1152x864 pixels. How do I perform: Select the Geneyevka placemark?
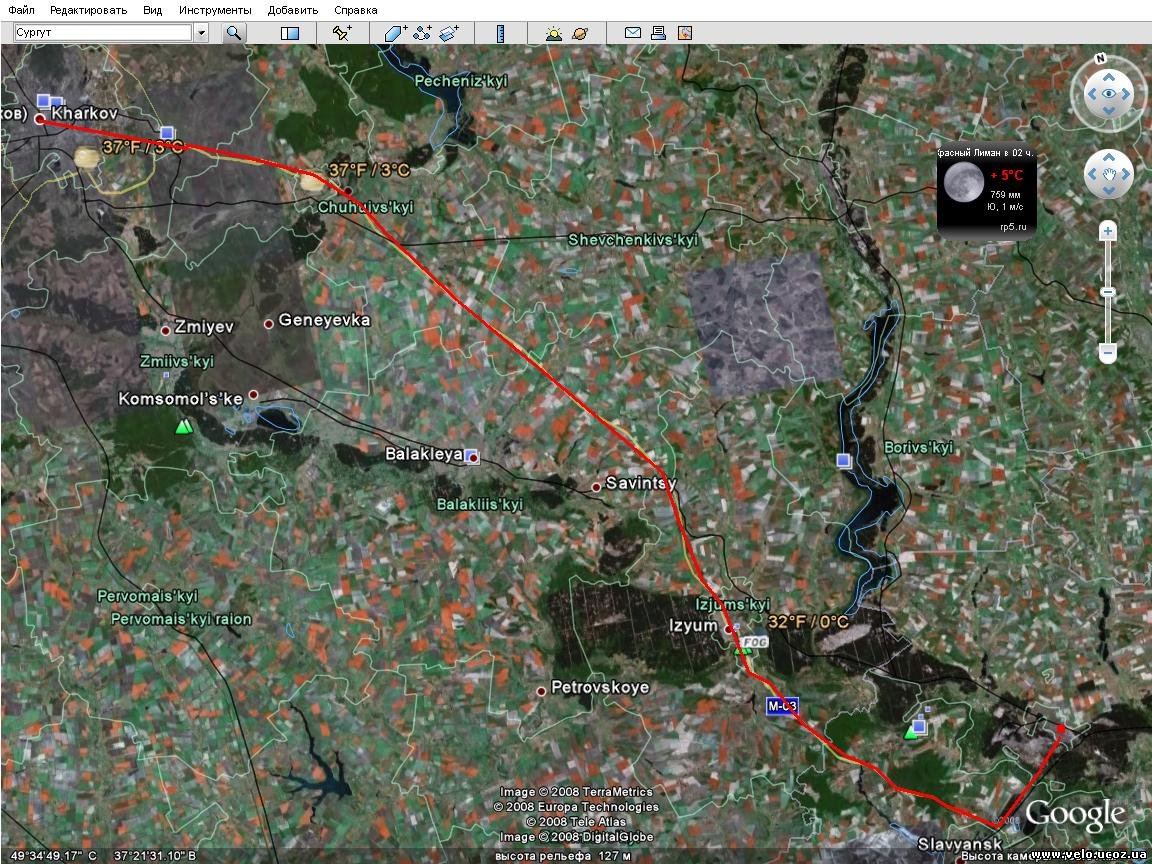click(269, 323)
